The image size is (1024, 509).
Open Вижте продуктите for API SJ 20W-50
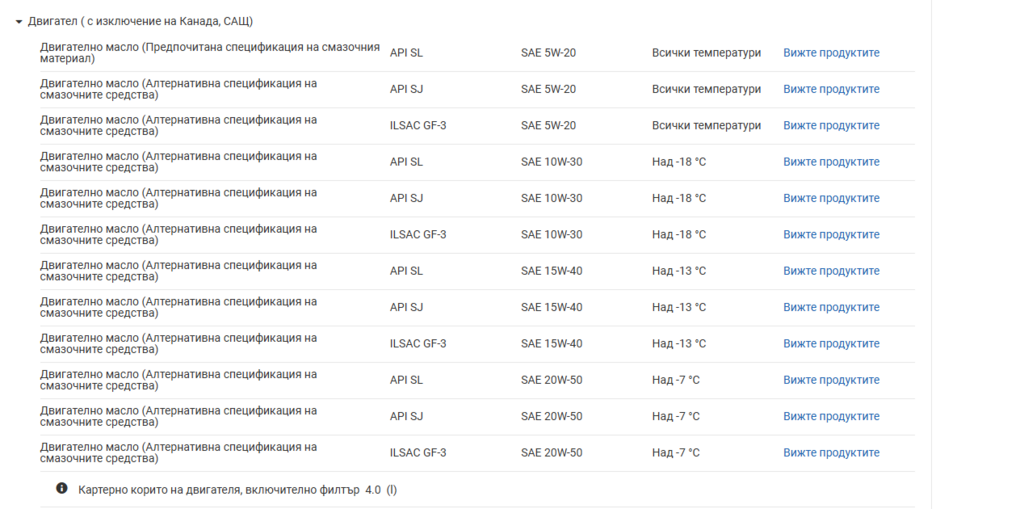pyautogui.click(x=831, y=417)
